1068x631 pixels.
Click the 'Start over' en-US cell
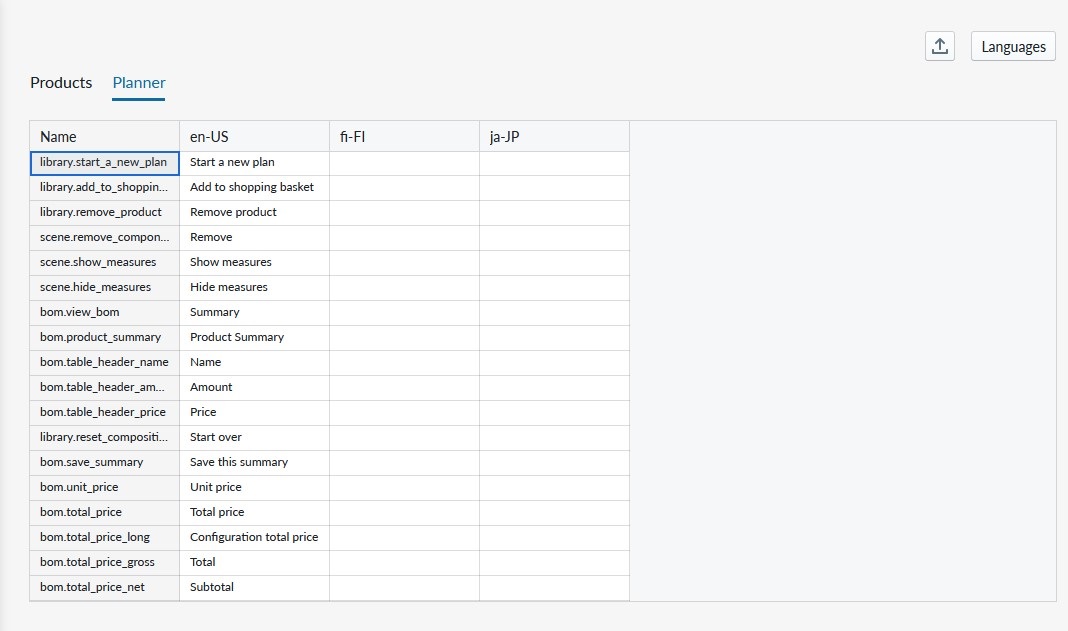coord(255,438)
